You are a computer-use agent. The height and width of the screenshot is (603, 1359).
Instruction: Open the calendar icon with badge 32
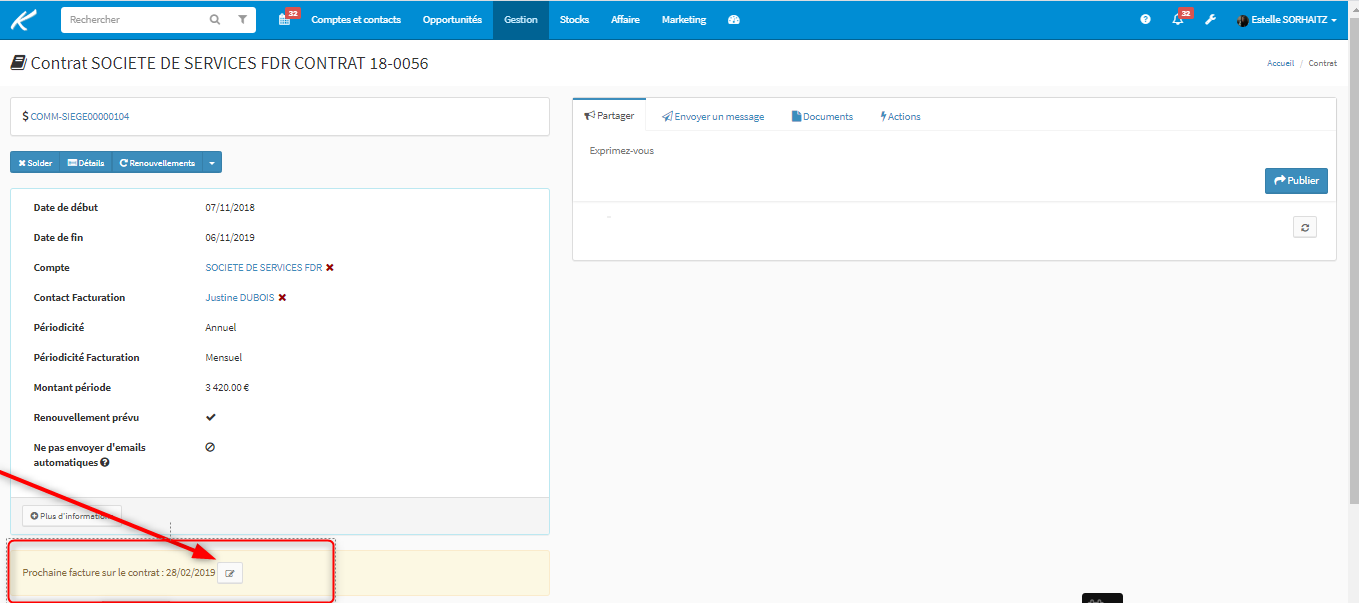[x=285, y=20]
